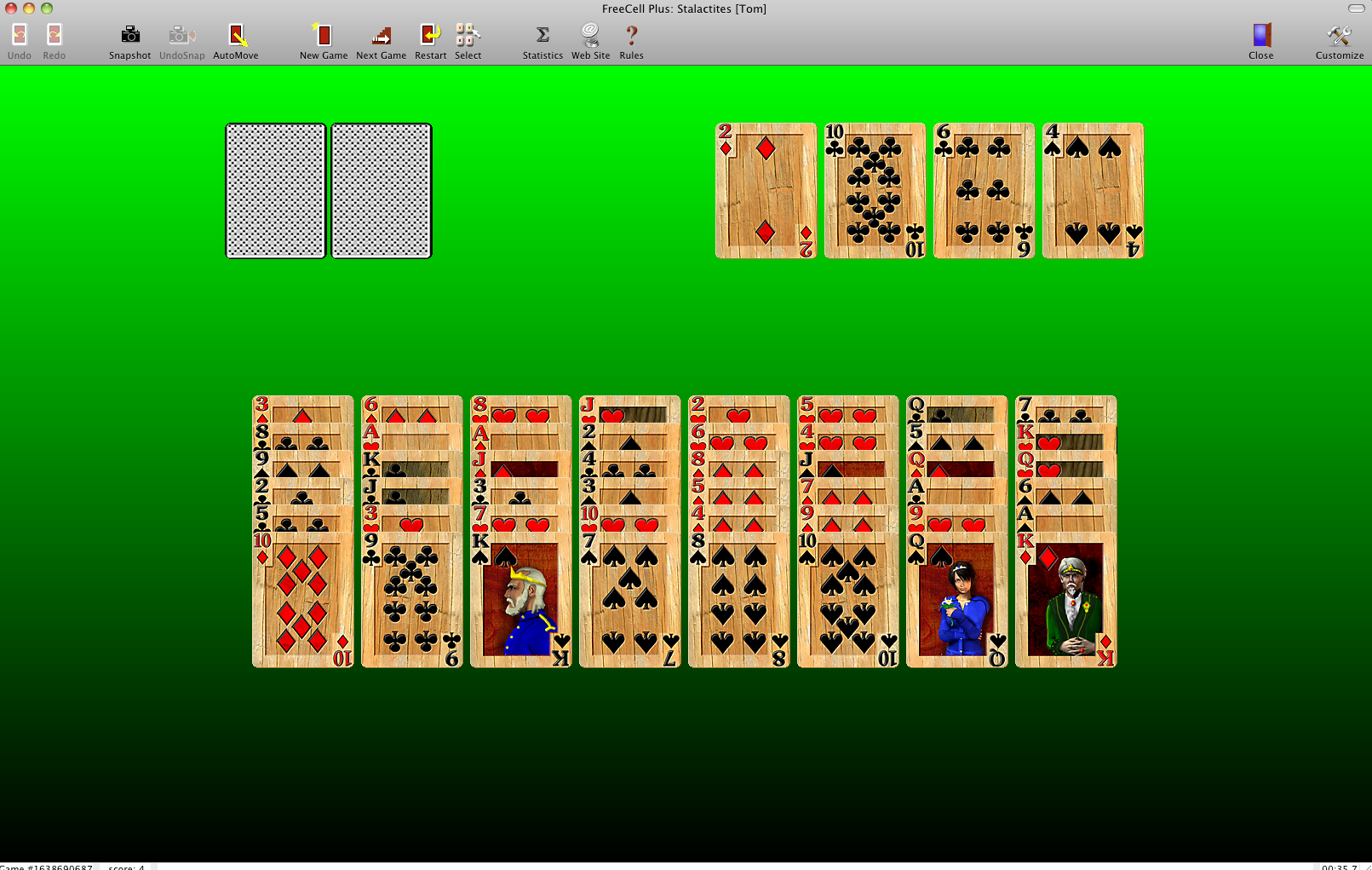This screenshot has height=870, width=1372.
Task: Select the Queen of spades card
Action: click(x=956, y=601)
